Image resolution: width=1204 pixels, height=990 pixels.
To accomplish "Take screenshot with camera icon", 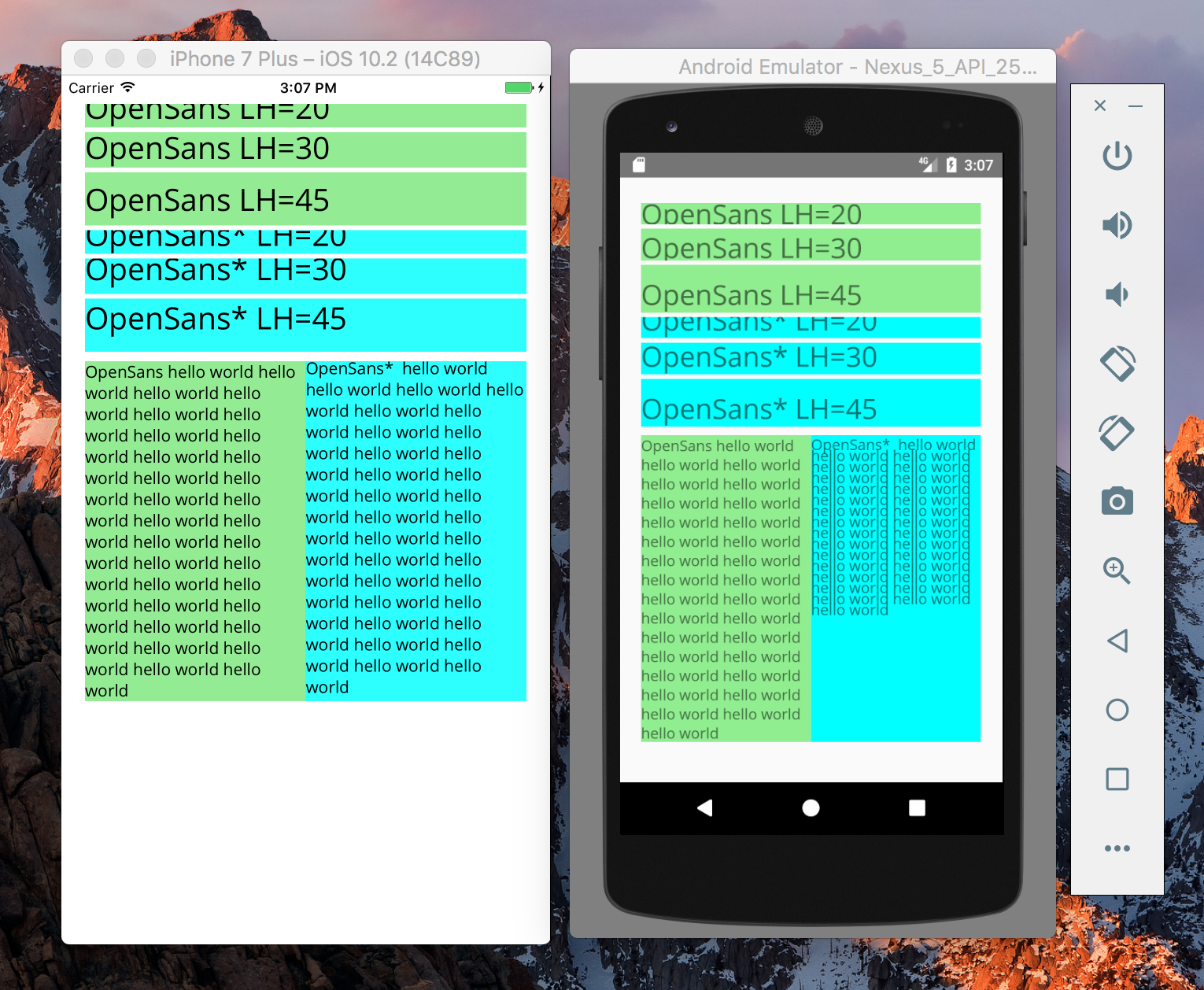I will tap(1117, 501).
